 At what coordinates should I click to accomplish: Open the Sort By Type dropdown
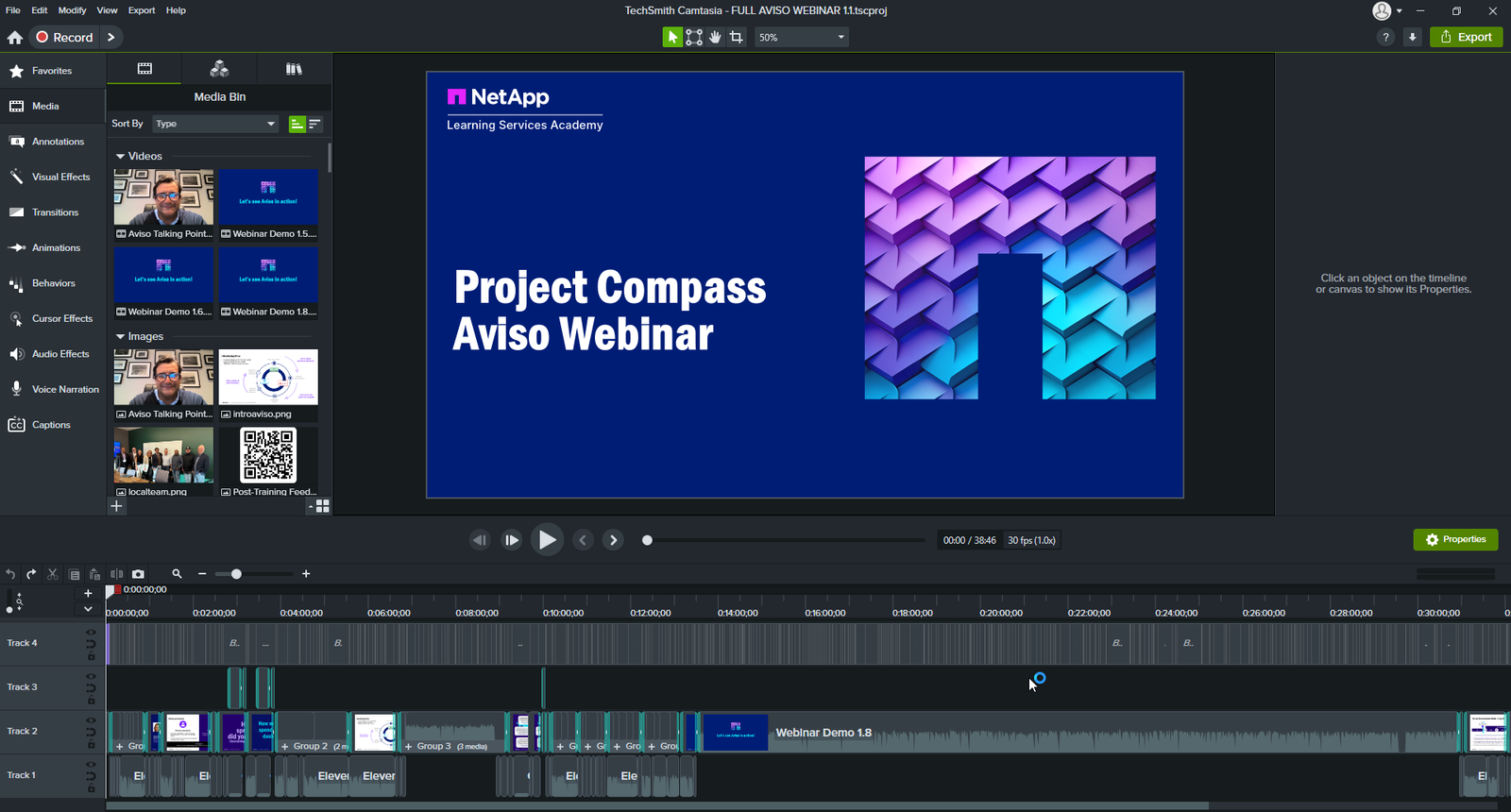tap(215, 124)
